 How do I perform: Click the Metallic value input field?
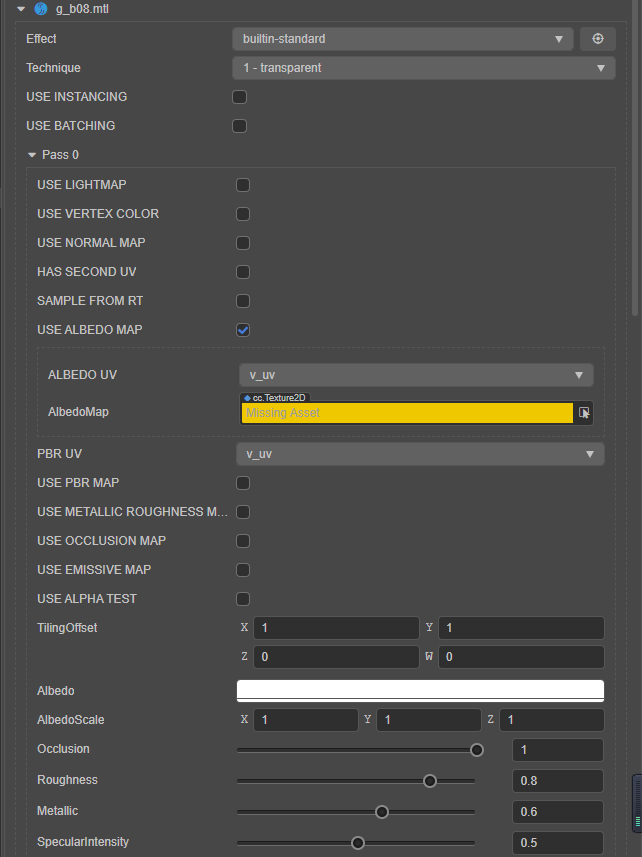coord(557,811)
